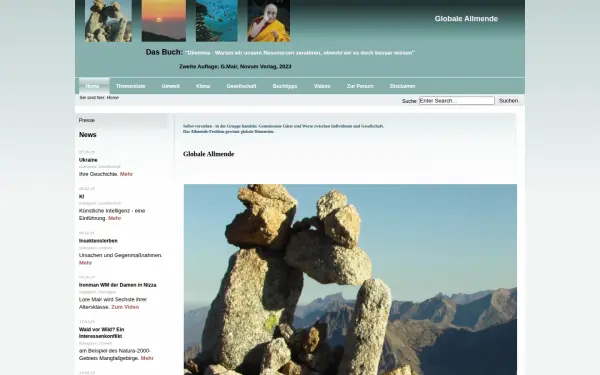Open the Disclaimer menu item
This screenshot has height=375, width=600.
tap(403, 86)
